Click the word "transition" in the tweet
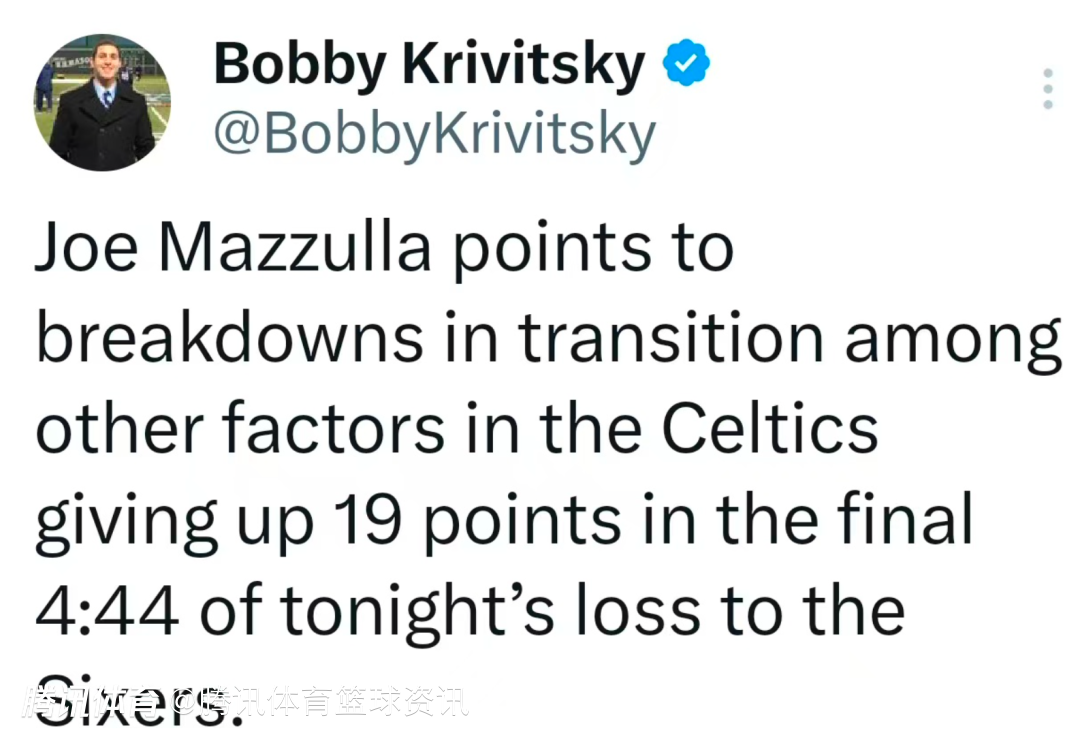1080x737 pixels. [x=671, y=338]
